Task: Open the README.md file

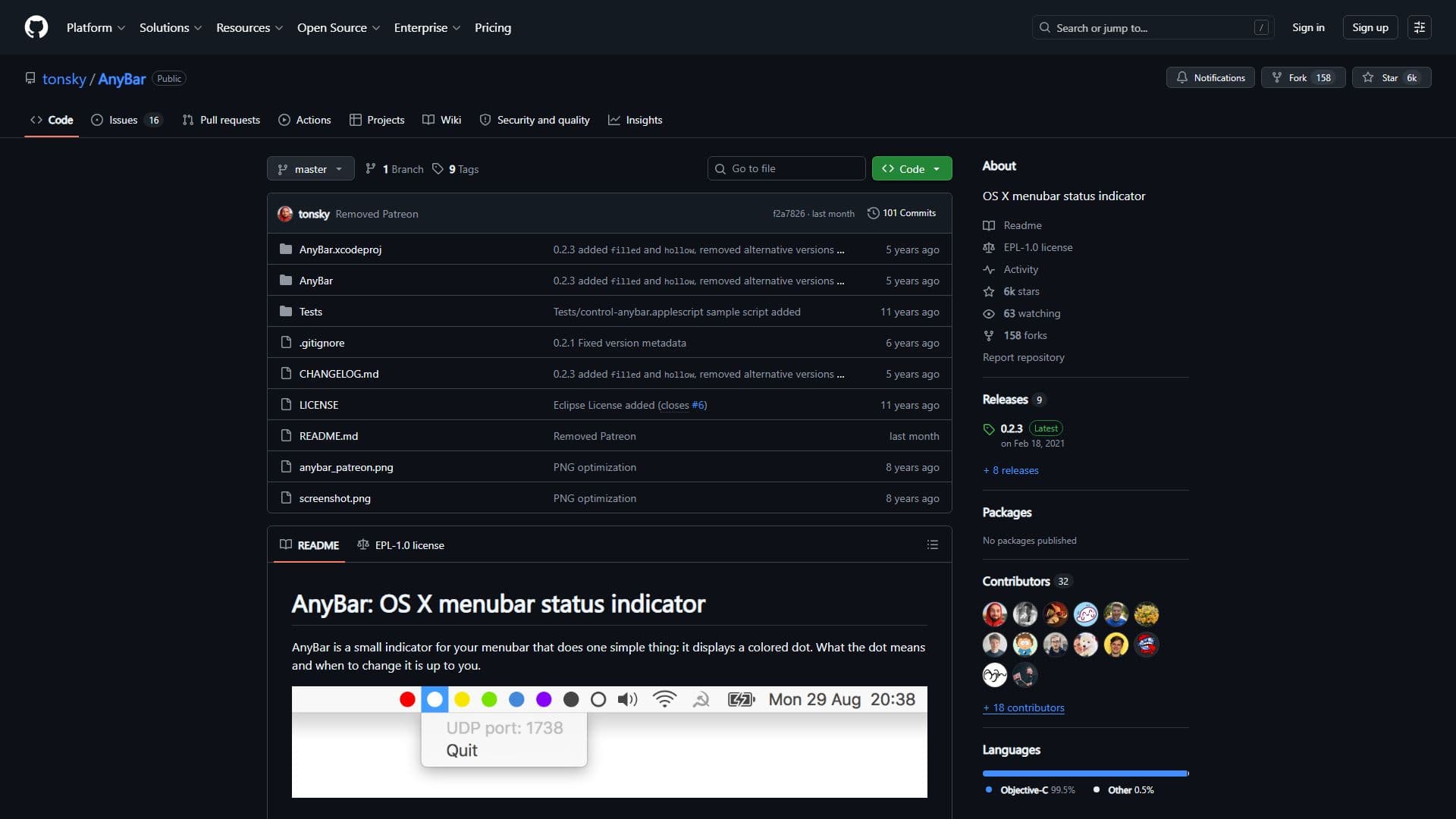Action: [x=328, y=436]
